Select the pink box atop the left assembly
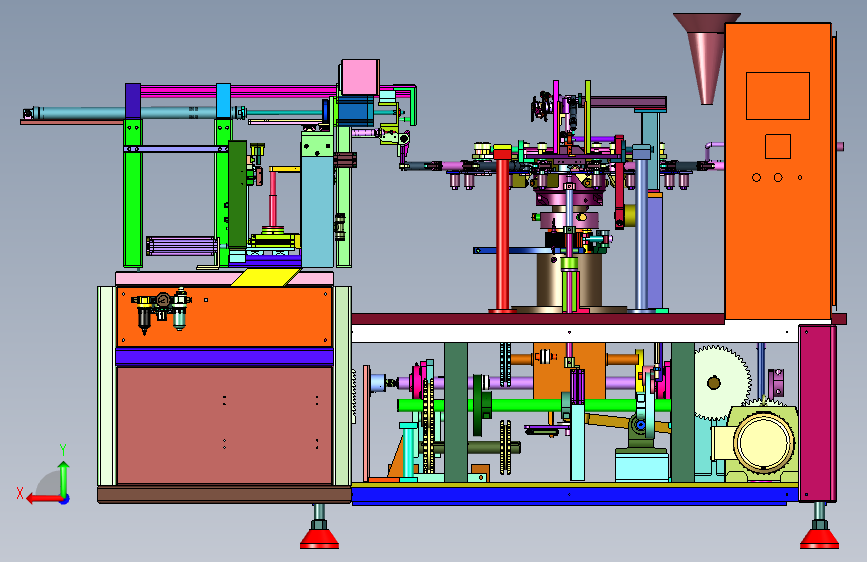867x562 pixels. tap(360, 77)
